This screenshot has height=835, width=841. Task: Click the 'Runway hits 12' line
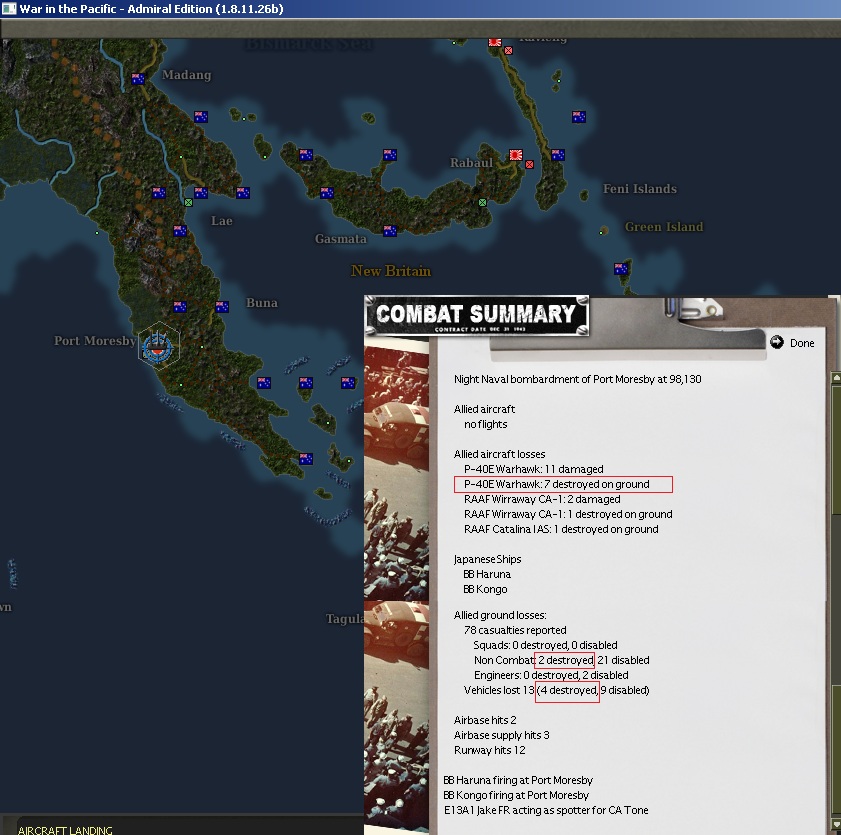tap(490, 750)
